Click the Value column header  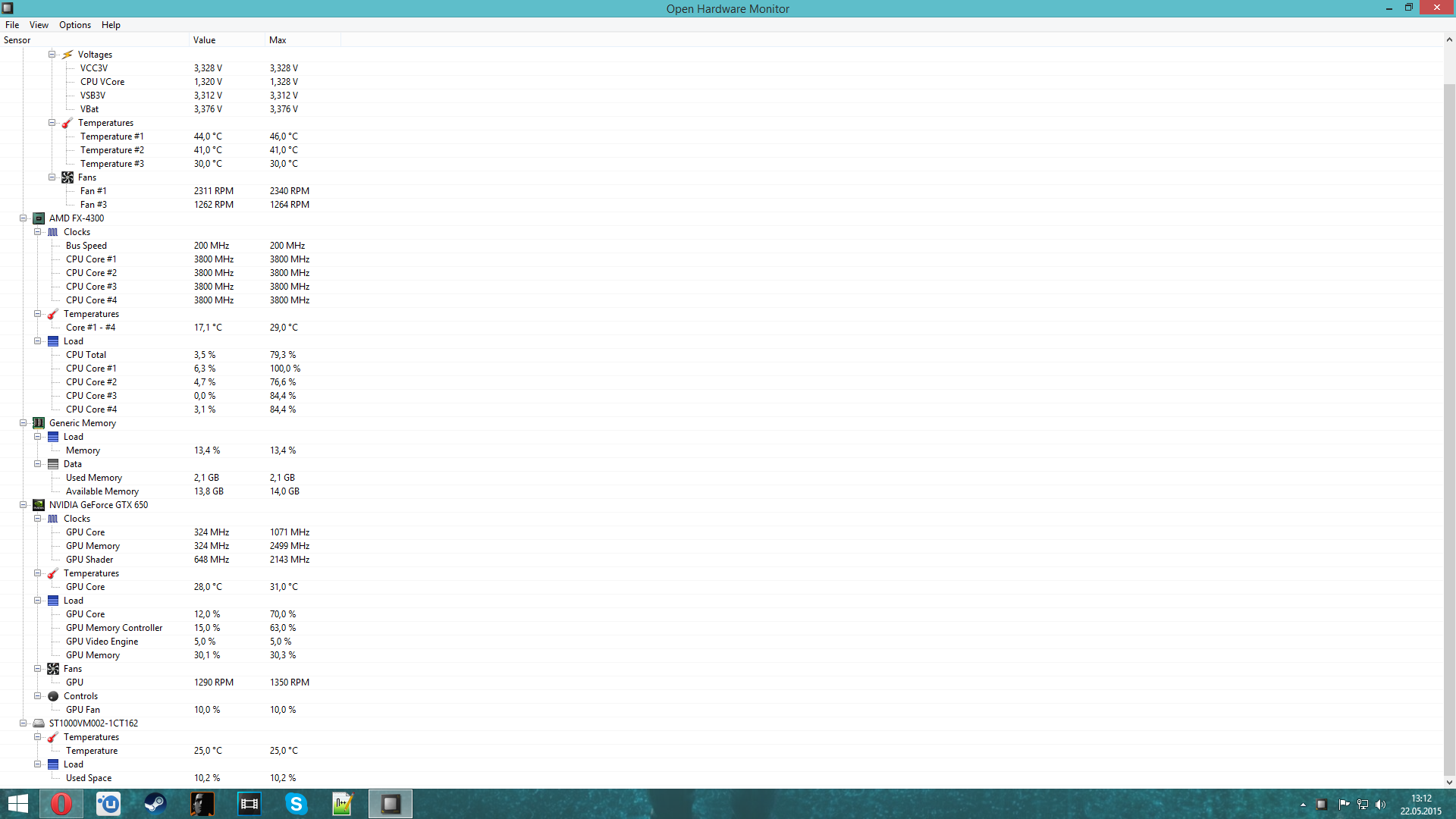[x=226, y=40]
